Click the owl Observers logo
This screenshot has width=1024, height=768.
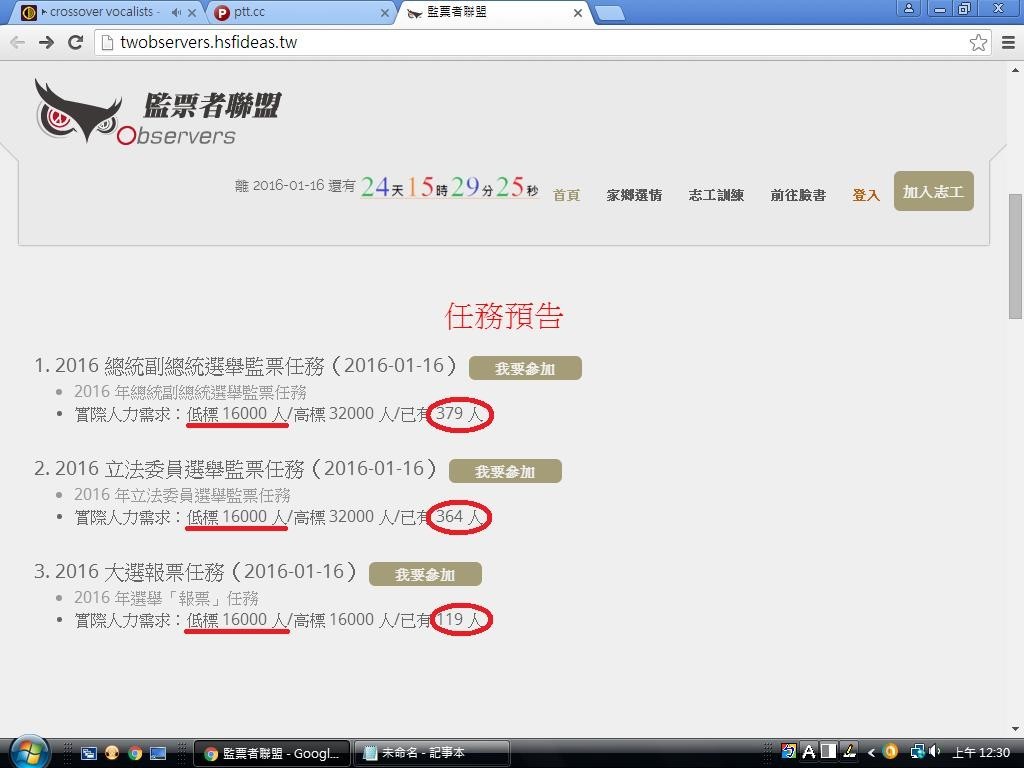158,112
